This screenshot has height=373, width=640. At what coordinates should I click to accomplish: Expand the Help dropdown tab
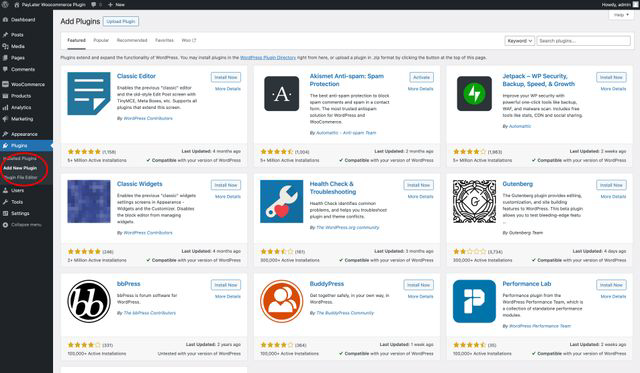621,15
